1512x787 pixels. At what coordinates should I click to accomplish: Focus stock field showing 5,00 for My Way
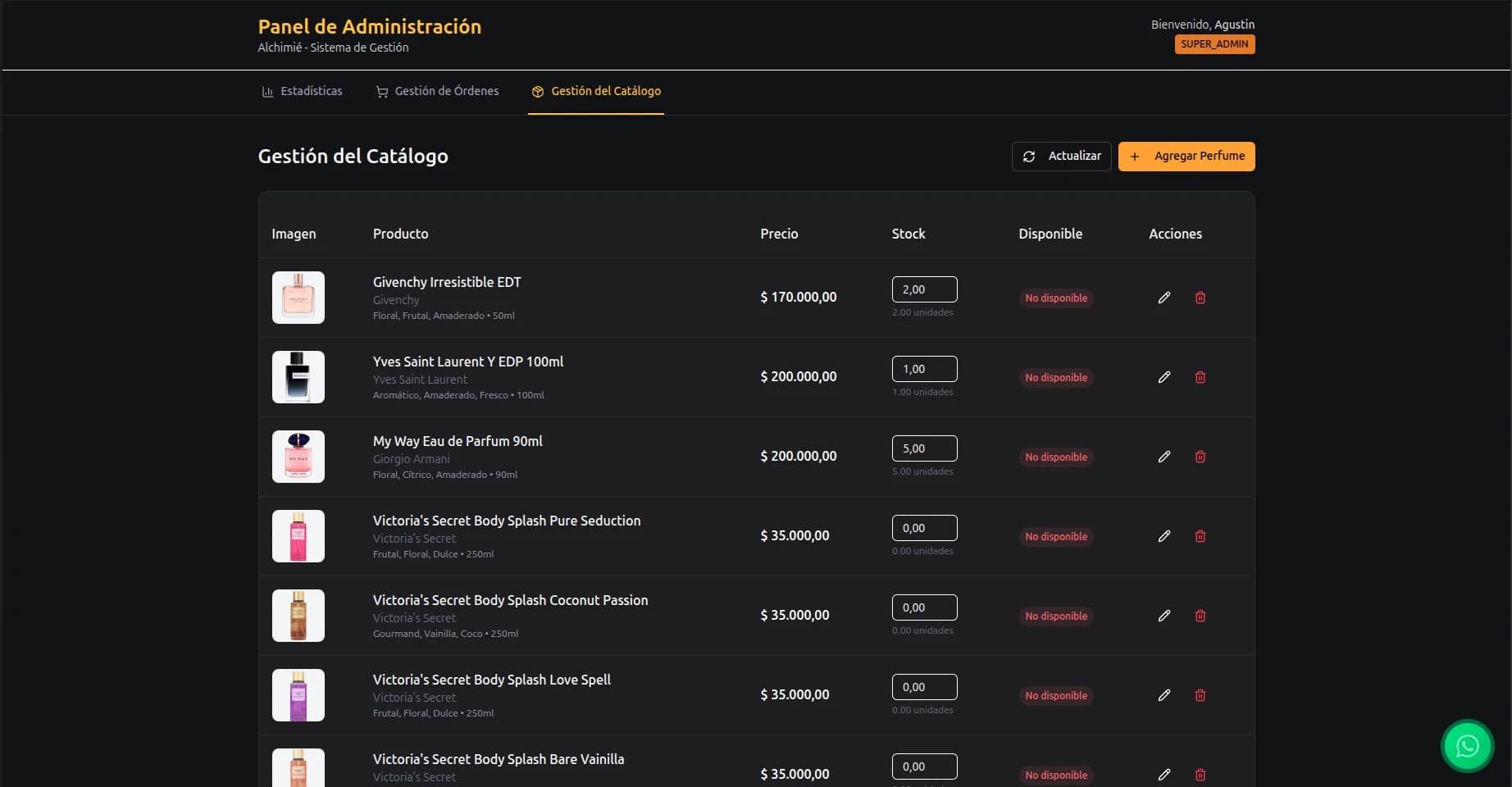[x=924, y=448]
